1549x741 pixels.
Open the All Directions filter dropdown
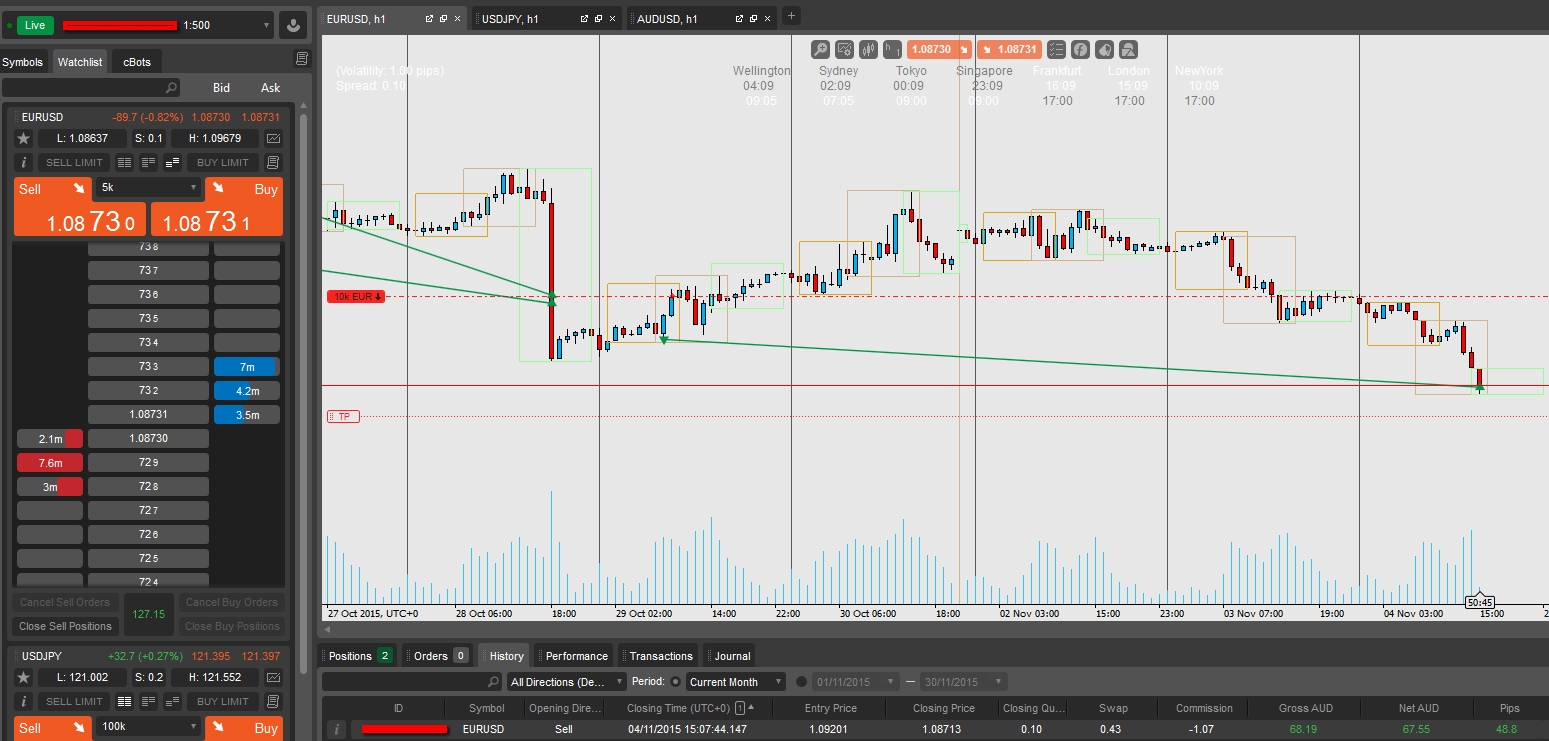coord(566,682)
